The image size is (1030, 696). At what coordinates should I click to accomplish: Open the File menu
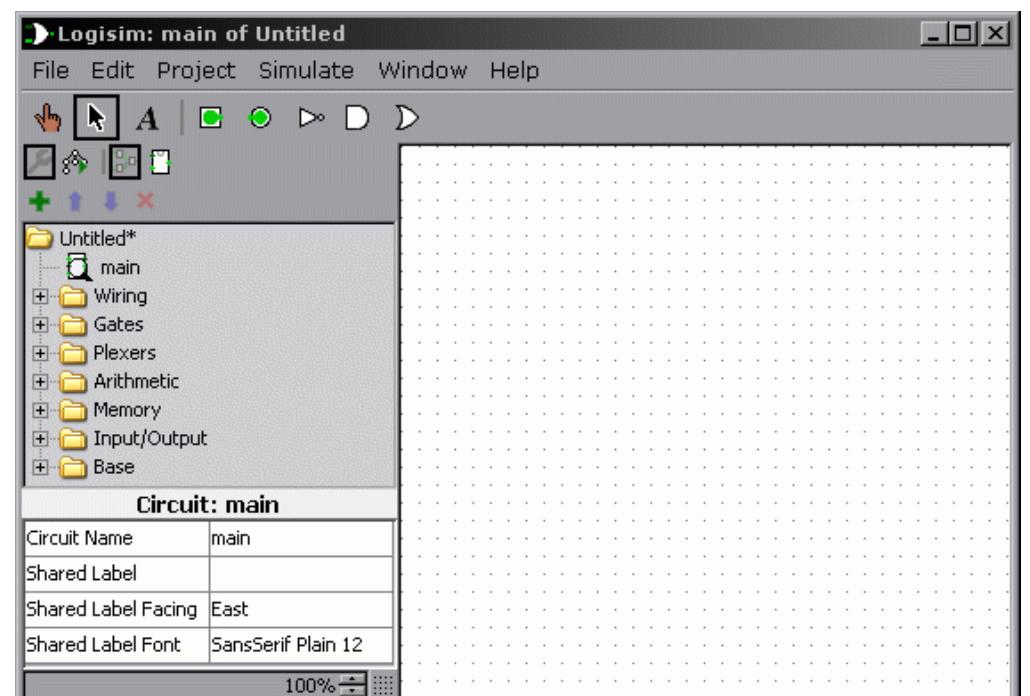pos(51,70)
